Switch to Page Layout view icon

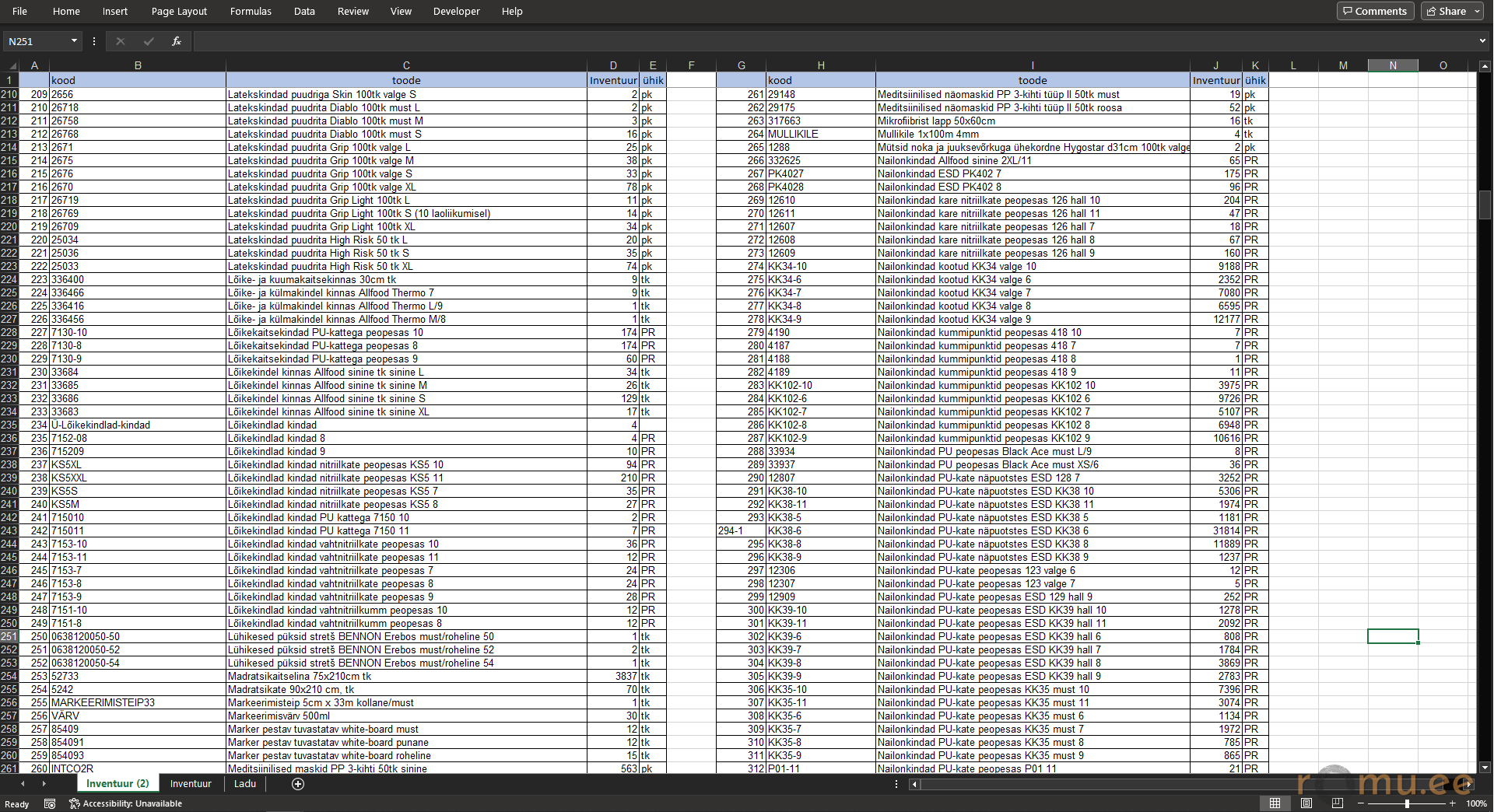pyautogui.click(x=1306, y=803)
